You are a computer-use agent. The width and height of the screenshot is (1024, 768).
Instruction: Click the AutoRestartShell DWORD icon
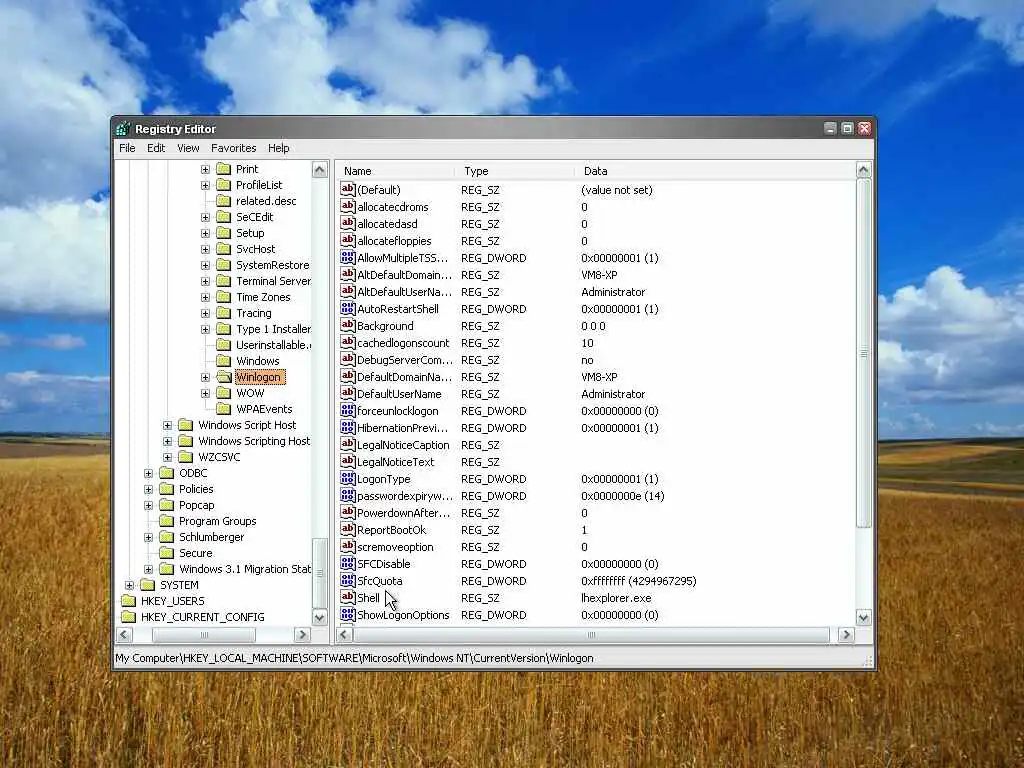347,308
